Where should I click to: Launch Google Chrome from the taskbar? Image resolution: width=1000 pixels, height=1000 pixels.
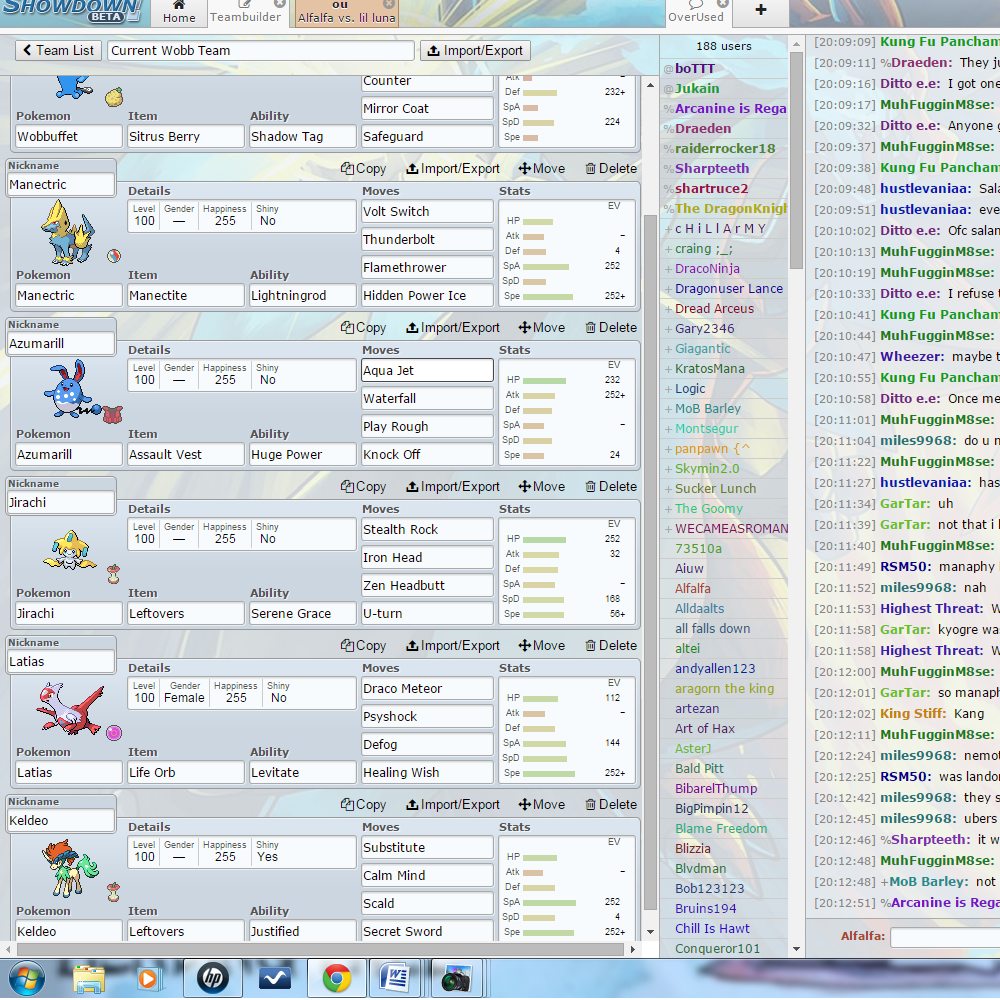[336, 977]
